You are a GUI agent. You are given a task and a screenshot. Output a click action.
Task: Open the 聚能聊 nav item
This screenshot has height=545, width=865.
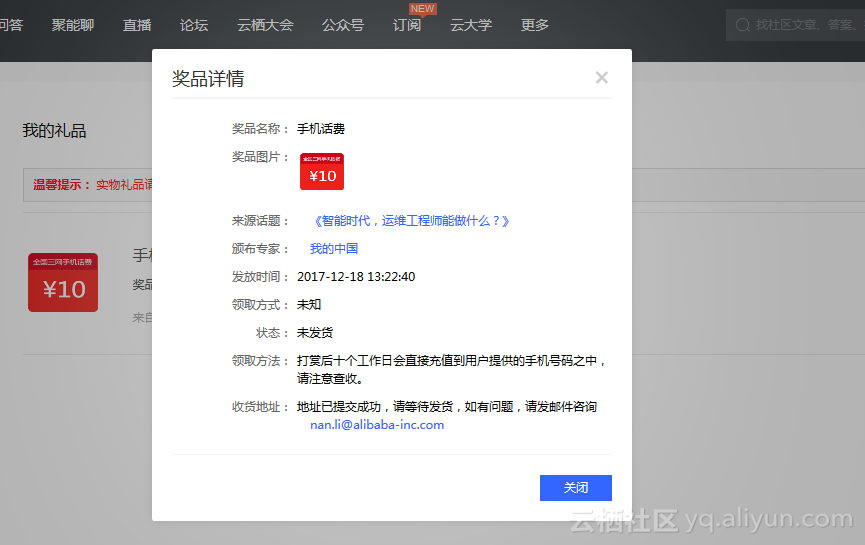[73, 25]
